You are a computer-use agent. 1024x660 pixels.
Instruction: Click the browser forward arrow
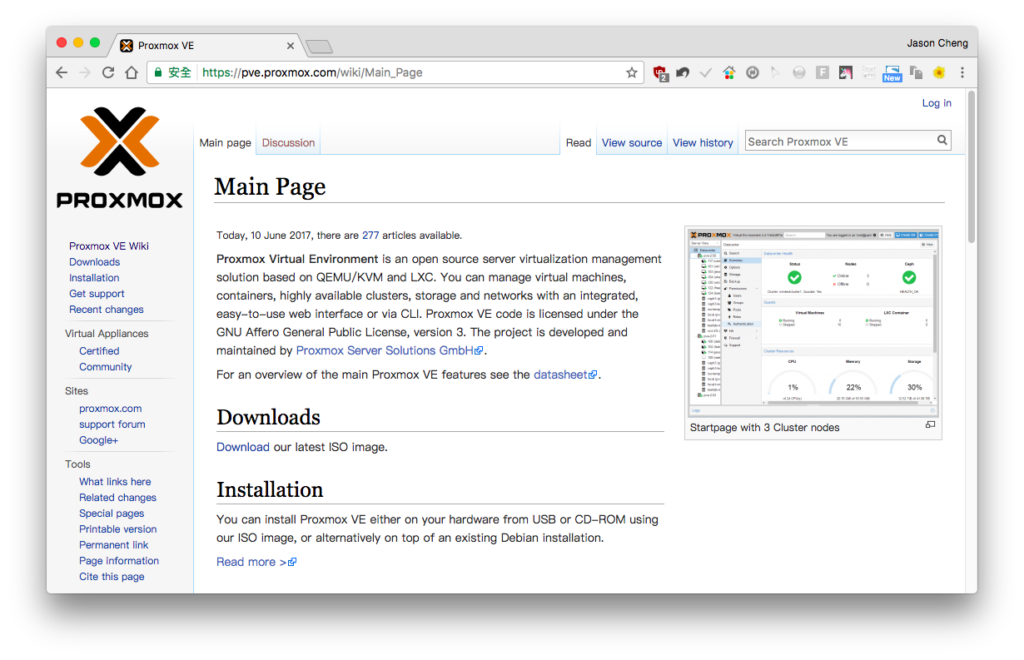(x=85, y=72)
